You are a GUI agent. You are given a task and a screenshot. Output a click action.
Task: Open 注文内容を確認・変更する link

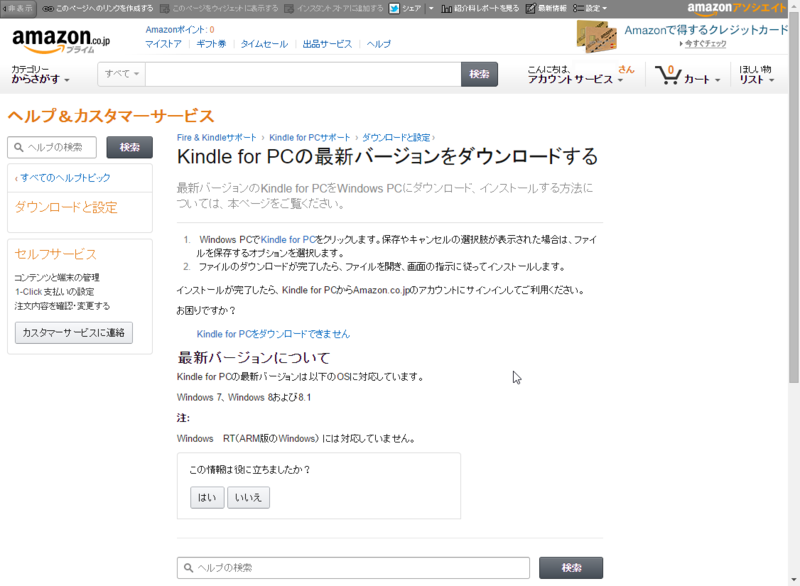point(62,306)
